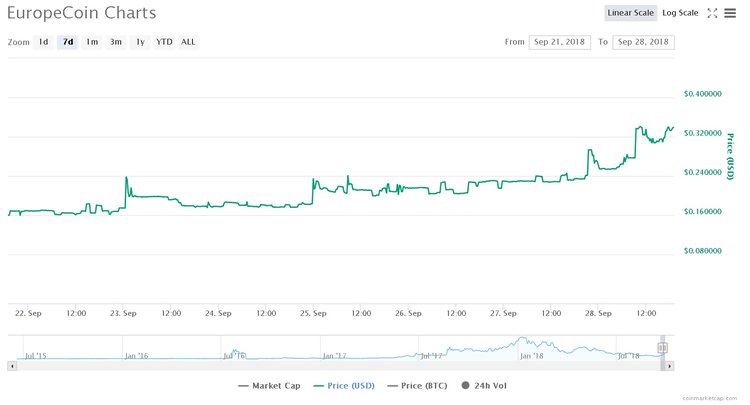This screenshot has width=750, height=405.
Task: Click Jan '16 in the navigator
Action: (137, 356)
